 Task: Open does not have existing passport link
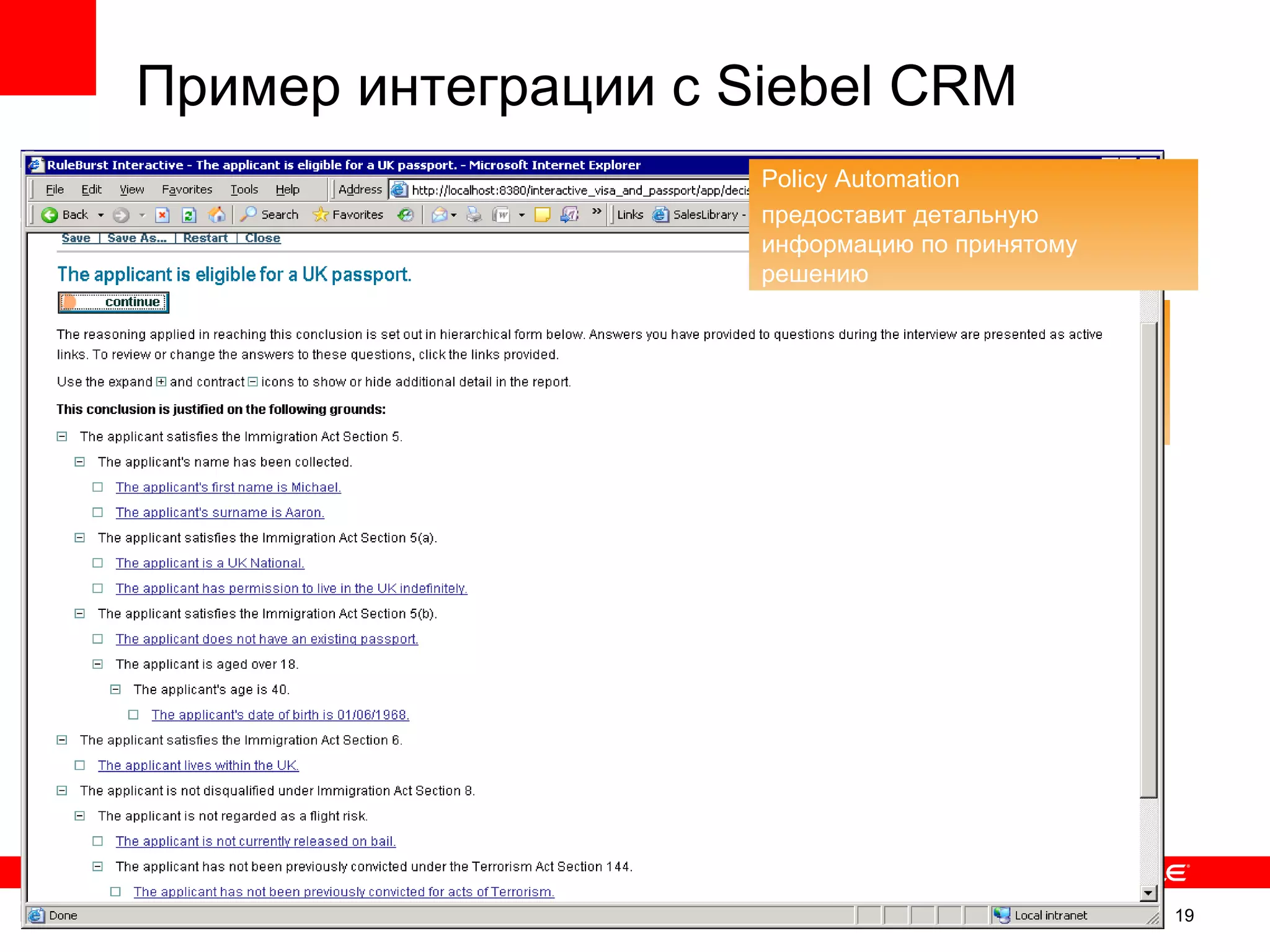tap(267, 639)
